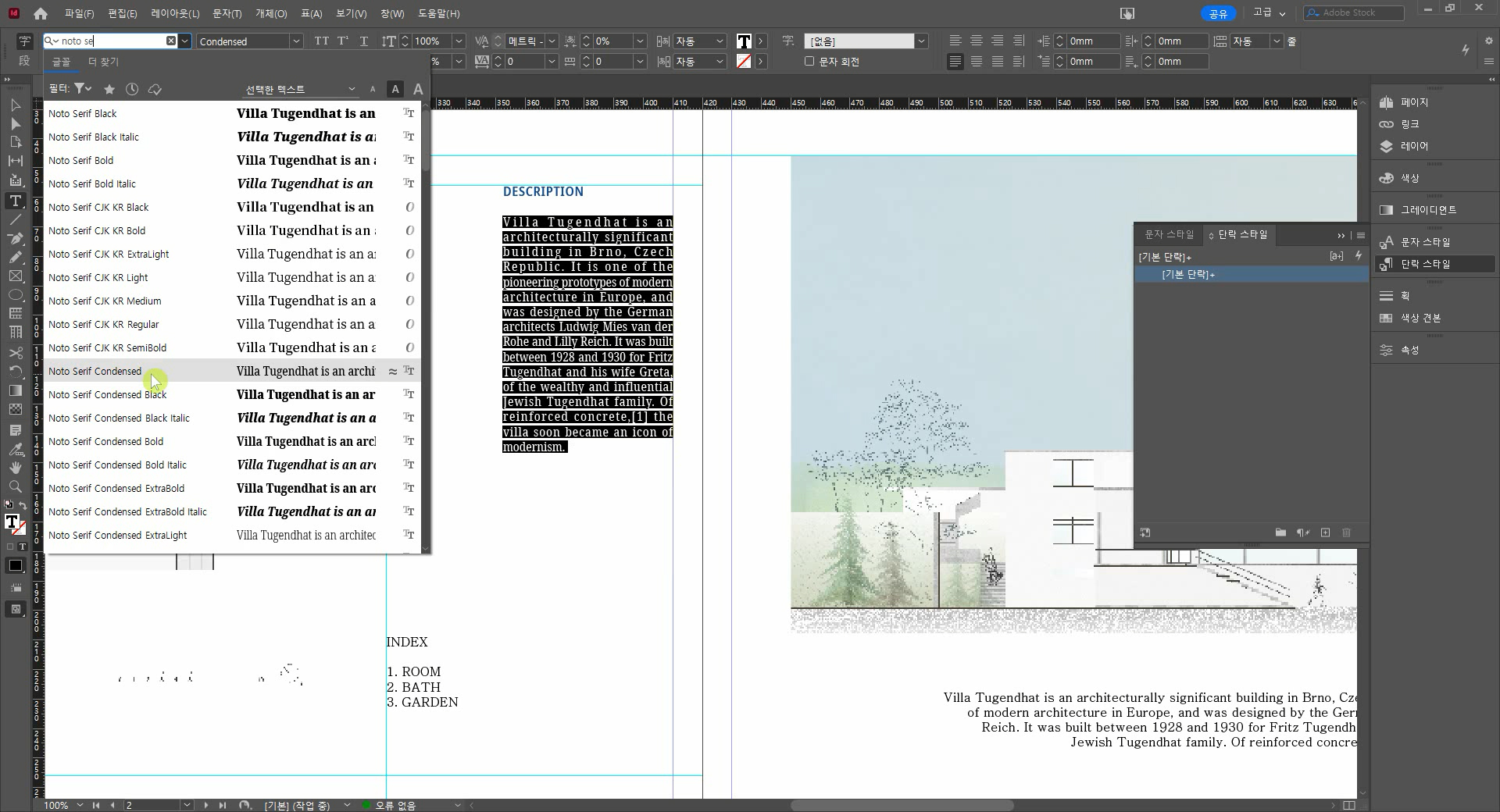Image resolution: width=1500 pixels, height=812 pixels.
Task: Click the text fill color swatch in control panel
Action: point(744,41)
